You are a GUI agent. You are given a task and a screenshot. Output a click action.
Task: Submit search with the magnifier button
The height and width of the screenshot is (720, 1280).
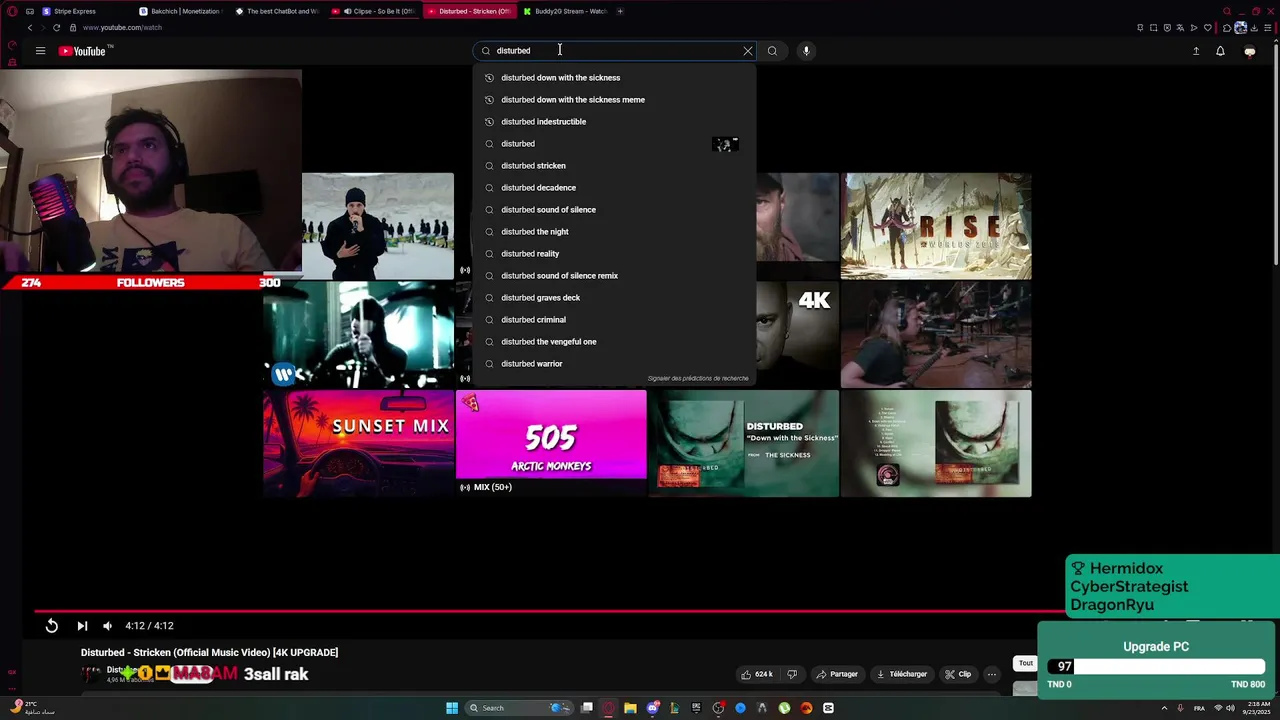coord(772,51)
